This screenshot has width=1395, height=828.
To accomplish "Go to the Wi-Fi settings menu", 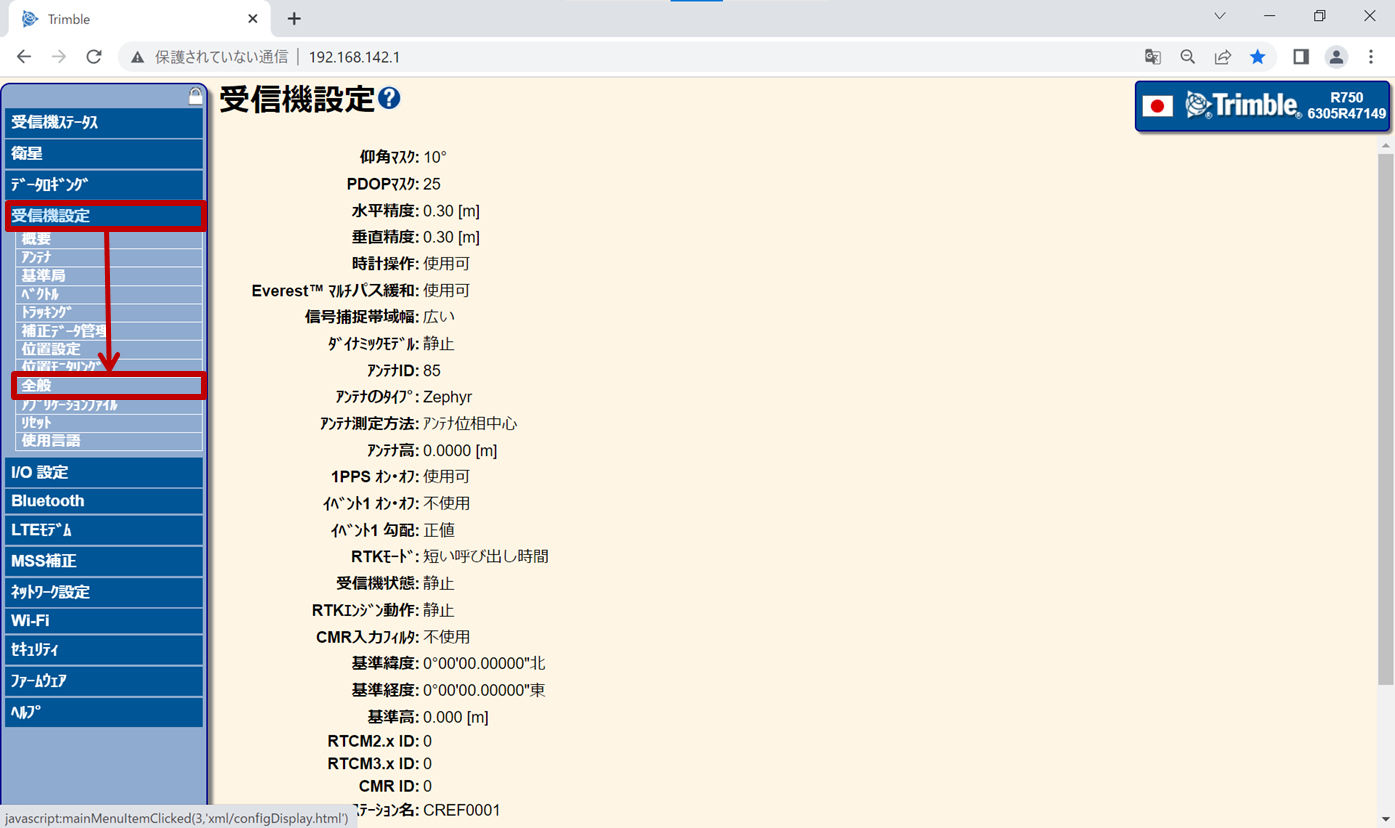I will [x=104, y=621].
